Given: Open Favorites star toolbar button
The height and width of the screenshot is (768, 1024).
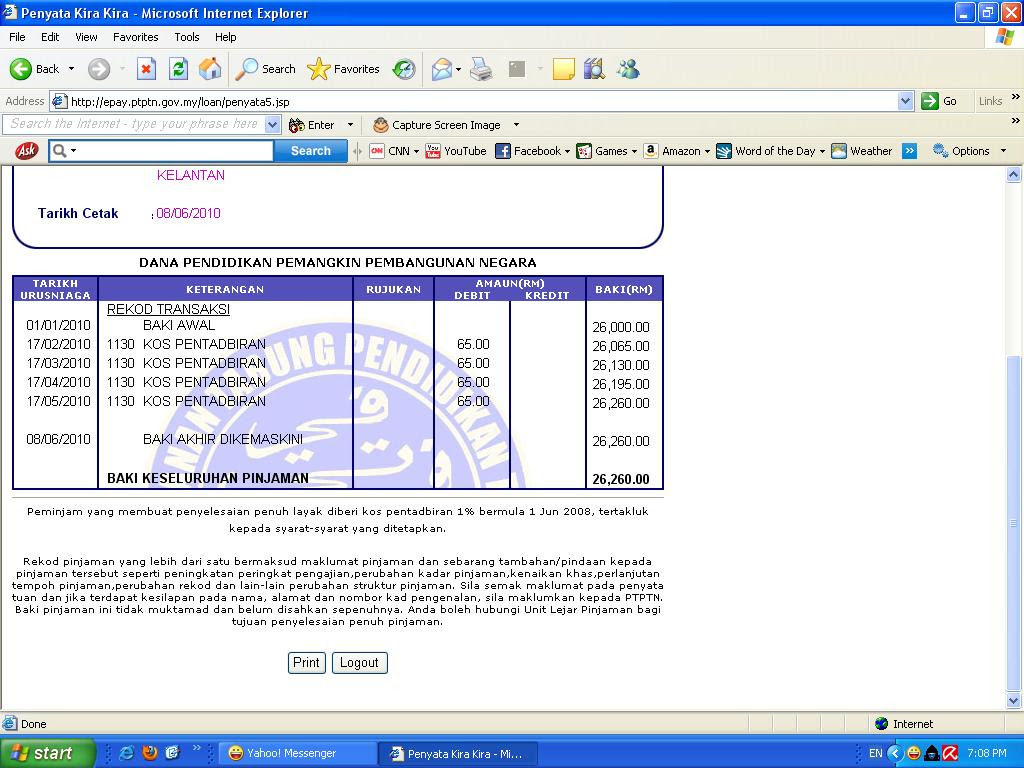Looking at the screenshot, I should (344, 69).
